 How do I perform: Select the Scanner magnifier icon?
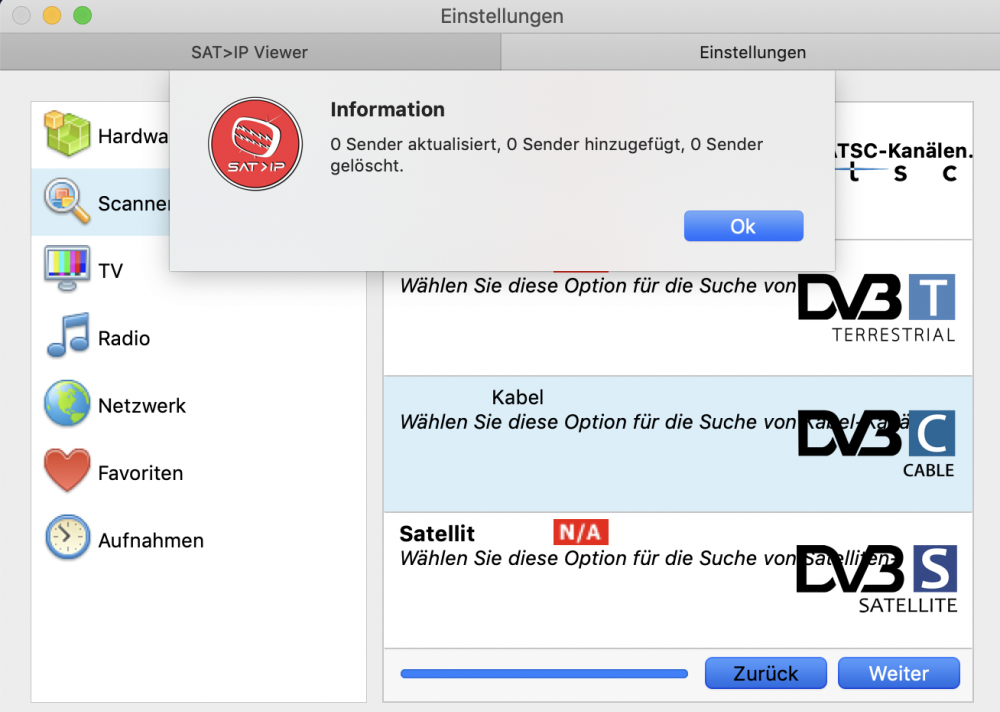click(x=67, y=201)
